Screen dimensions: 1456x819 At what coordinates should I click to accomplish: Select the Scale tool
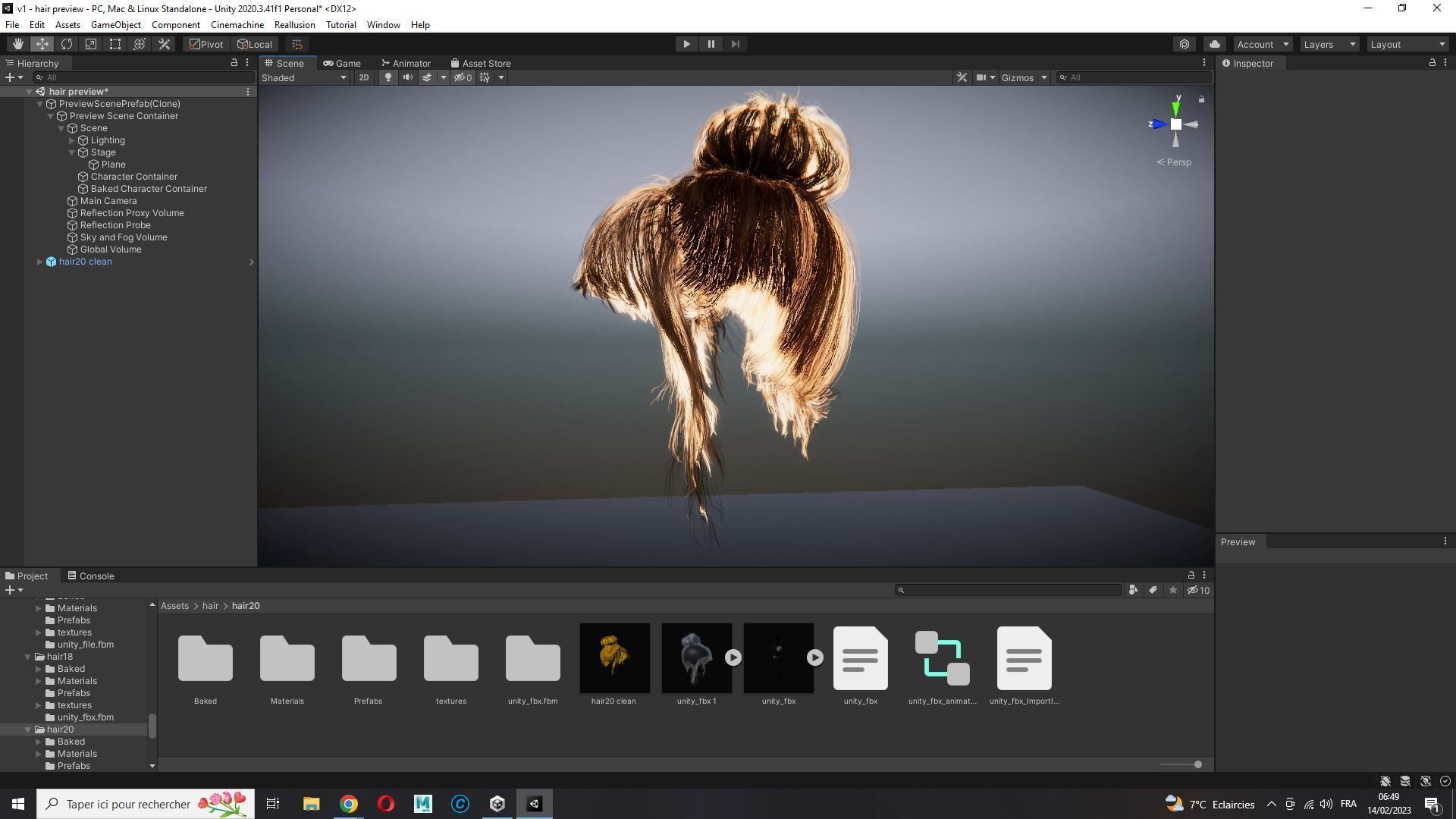coord(91,44)
